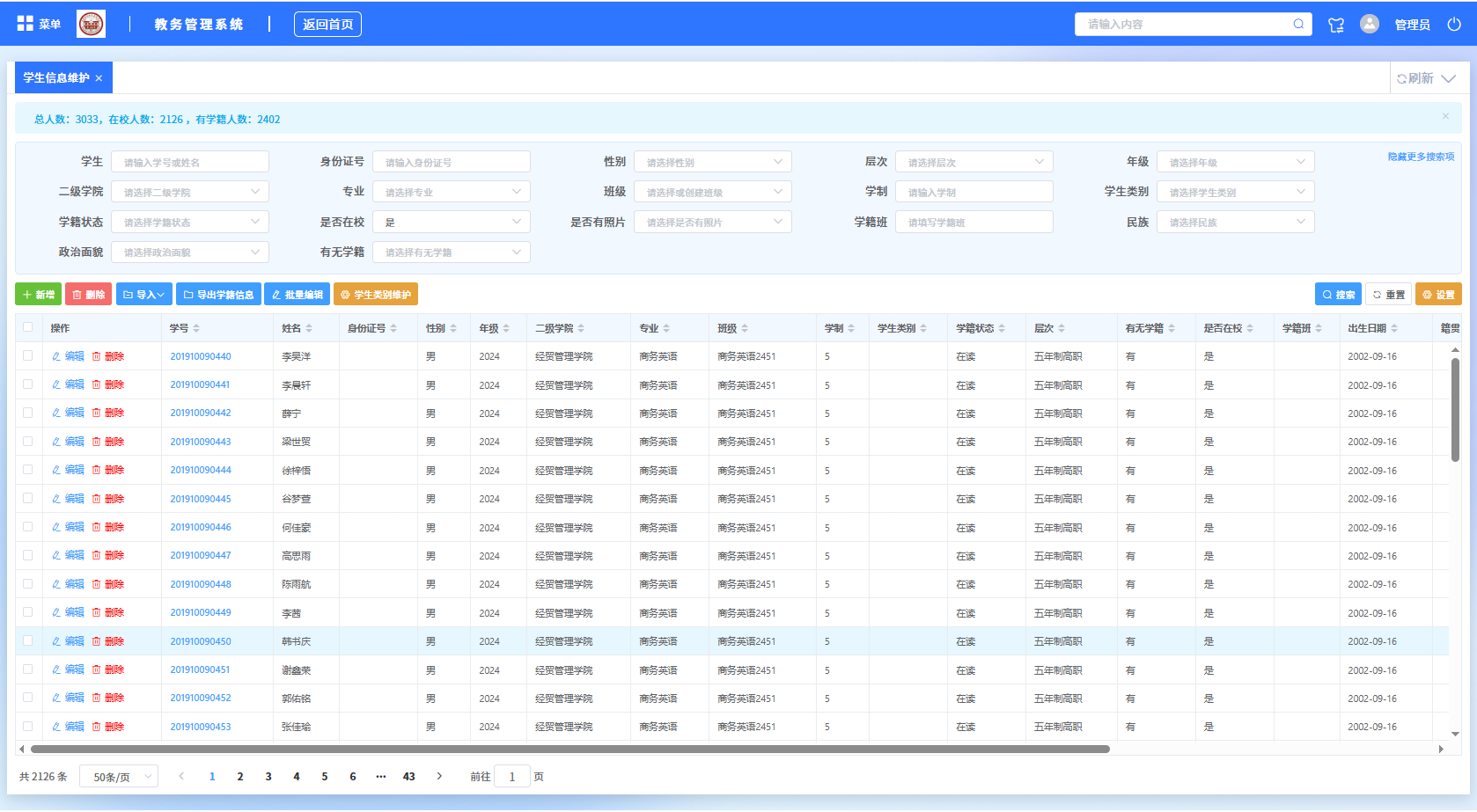
Task: Sort by 学籍状态 column arrows
Action: pos(1002,328)
